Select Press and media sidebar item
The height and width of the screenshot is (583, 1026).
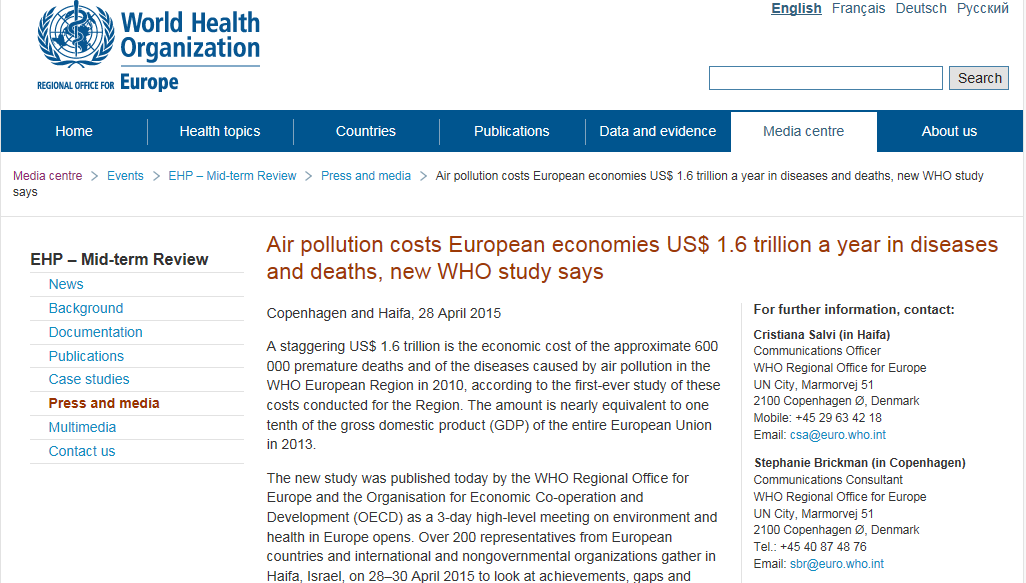pos(104,403)
